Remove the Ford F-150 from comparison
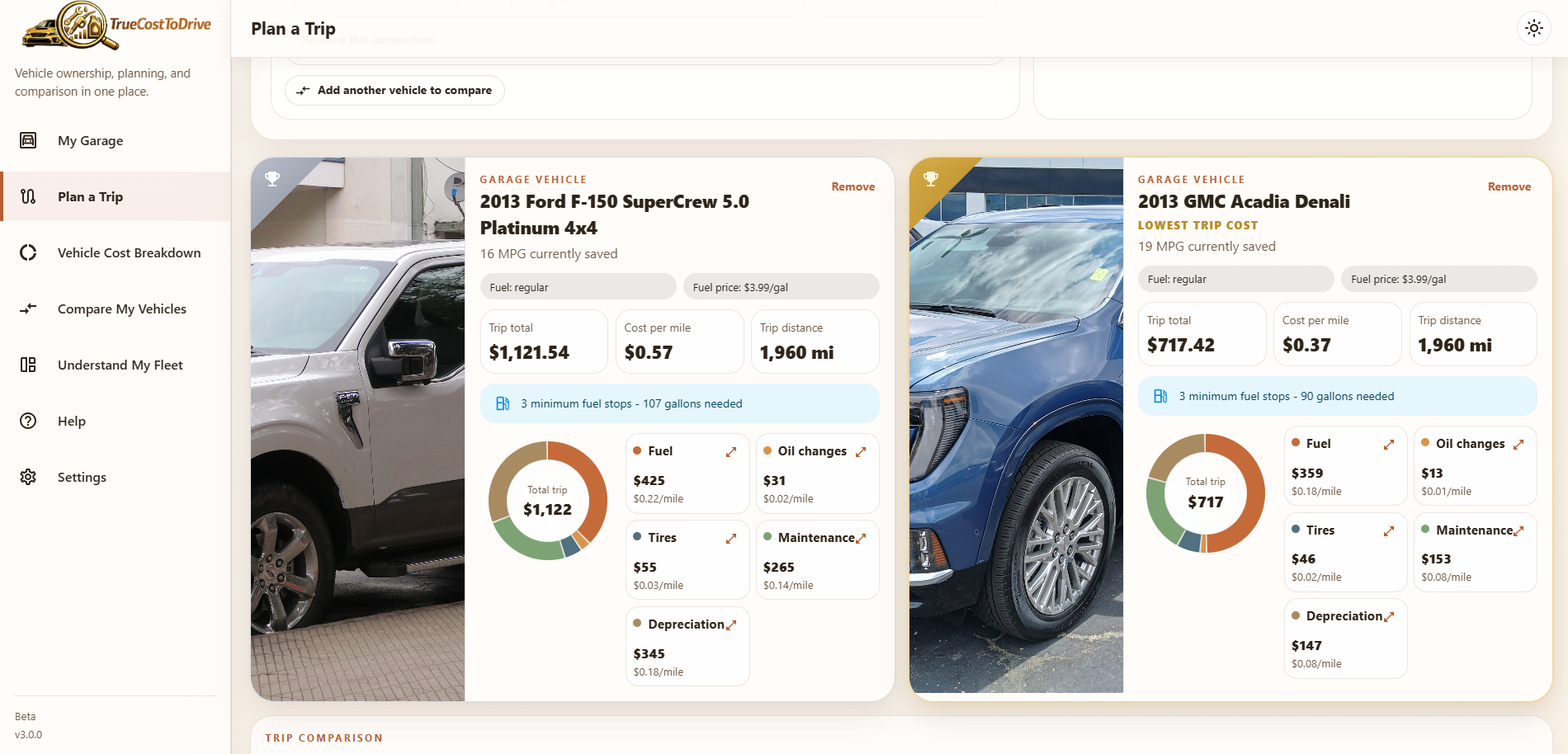Image resolution: width=1568 pixels, height=754 pixels. 852,186
